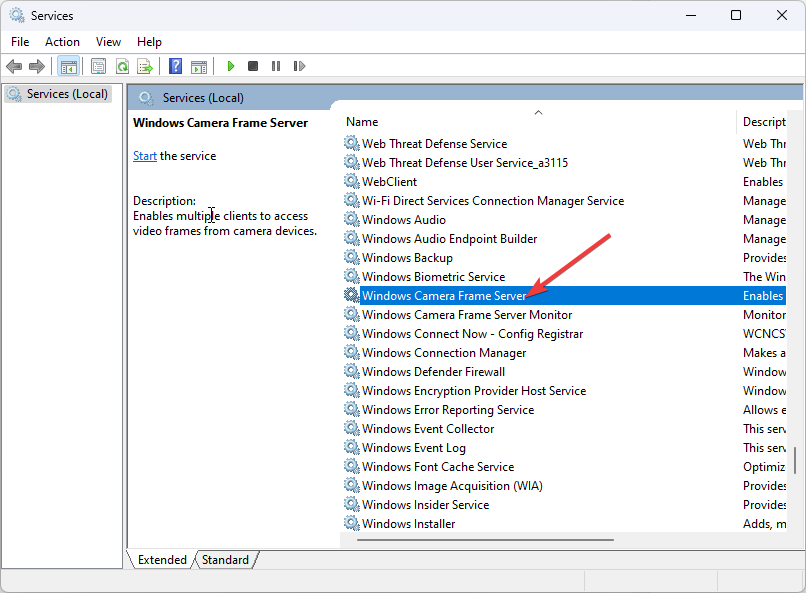
Task: Select Windows Defender Firewall service
Action: click(x=564, y=372)
